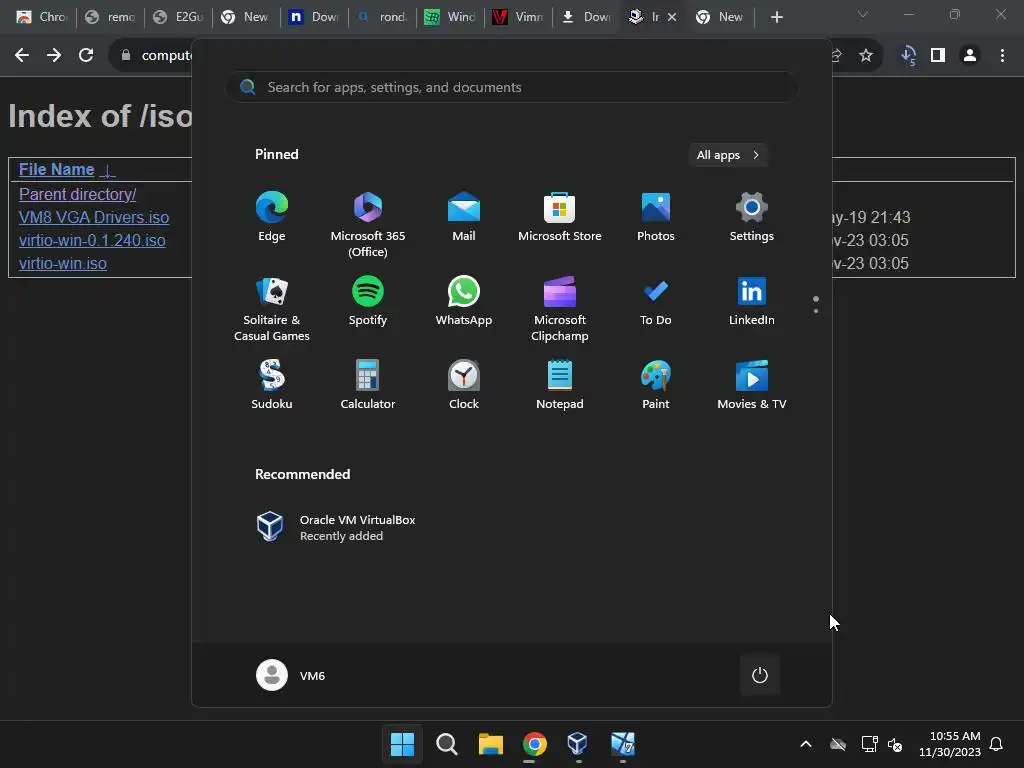Launch Spotify from pinned apps
Screen dimensions: 1024x768
click(x=368, y=301)
